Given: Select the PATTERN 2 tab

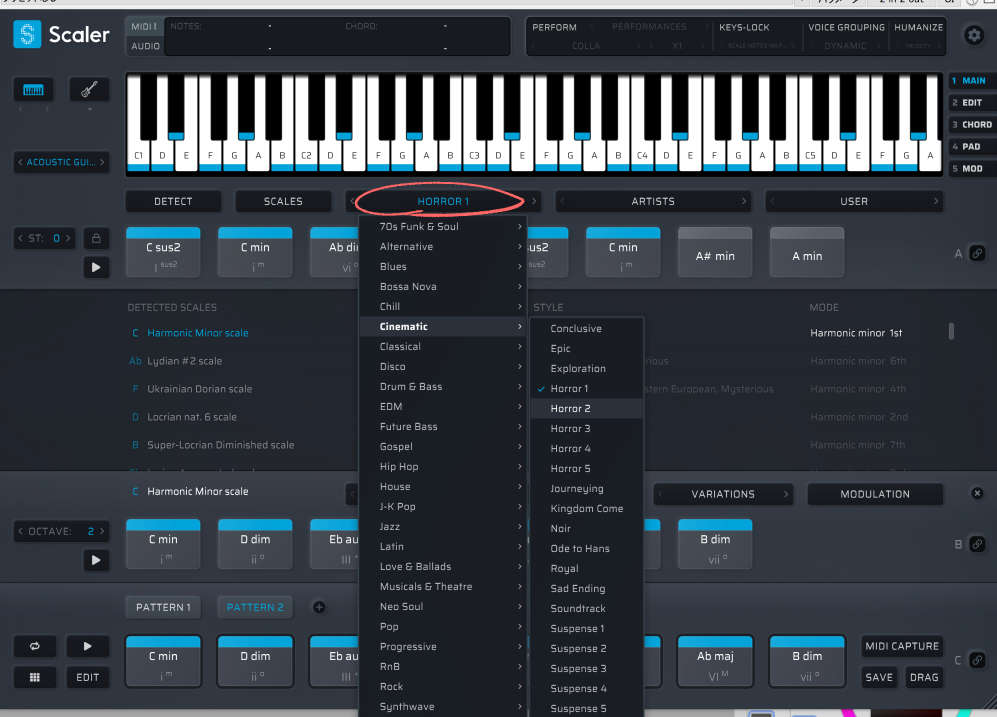Looking at the screenshot, I should 255,608.
